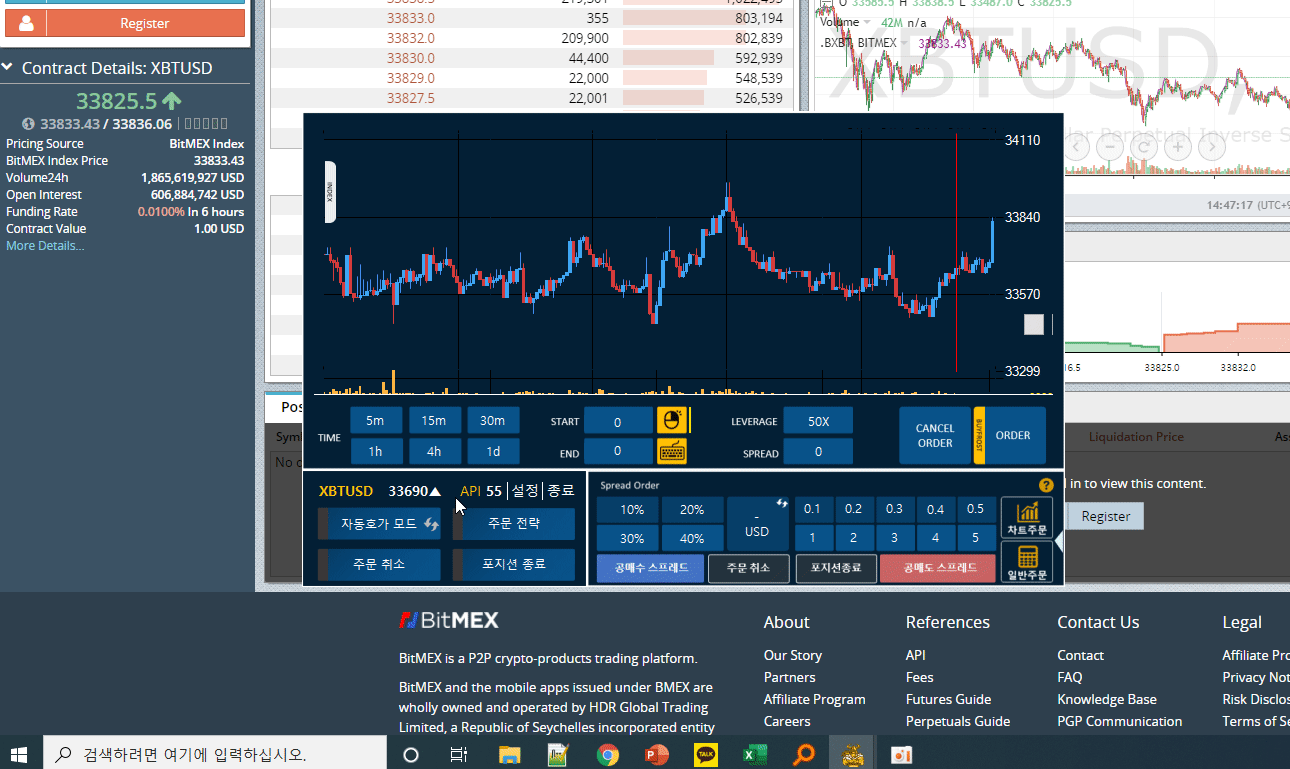The height and width of the screenshot is (769, 1290).
Task: Click the SPREAD value input field
Action: (818, 452)
